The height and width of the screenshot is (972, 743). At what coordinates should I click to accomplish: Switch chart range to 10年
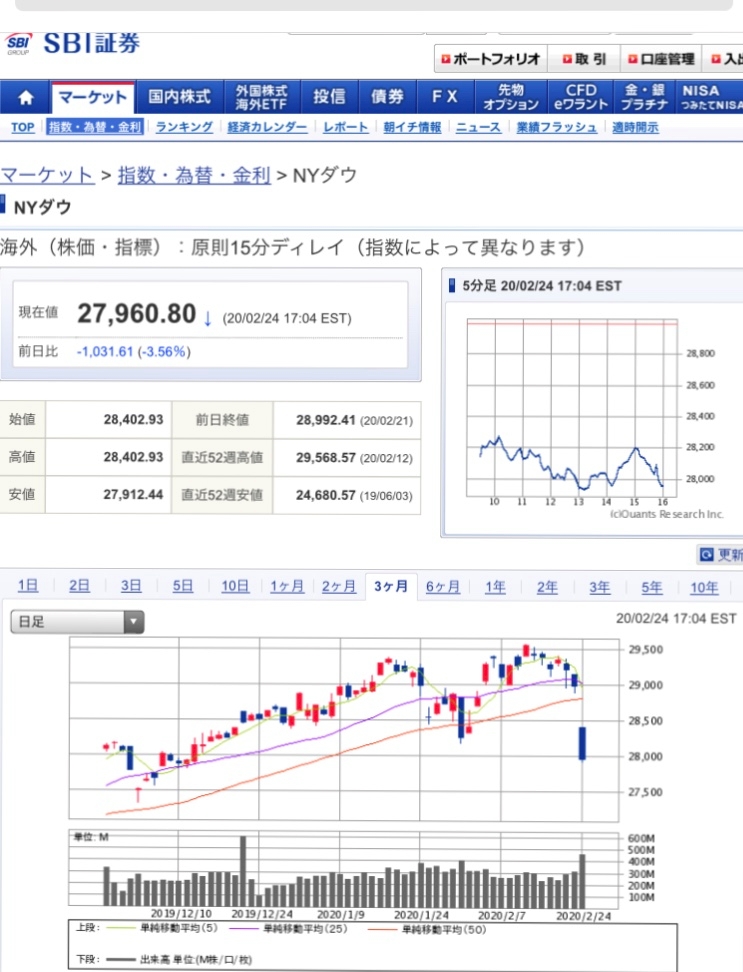click(704, 587)
